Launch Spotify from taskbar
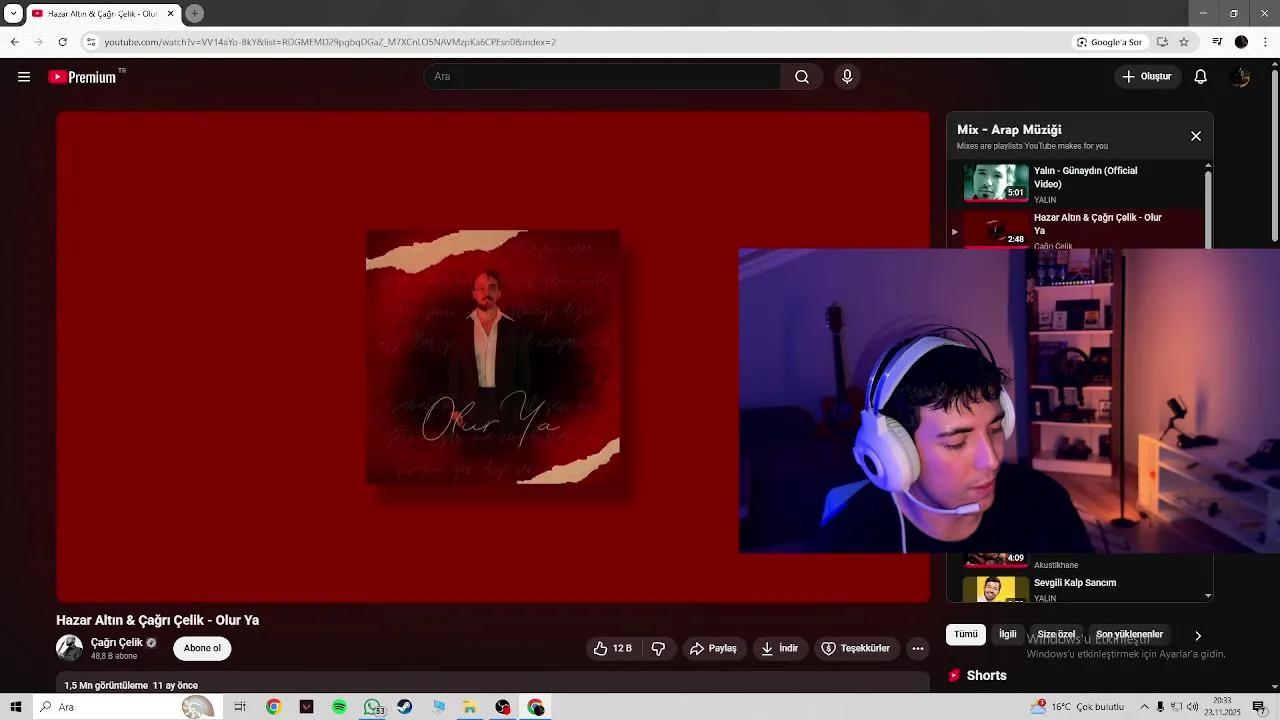 [339, 707]
